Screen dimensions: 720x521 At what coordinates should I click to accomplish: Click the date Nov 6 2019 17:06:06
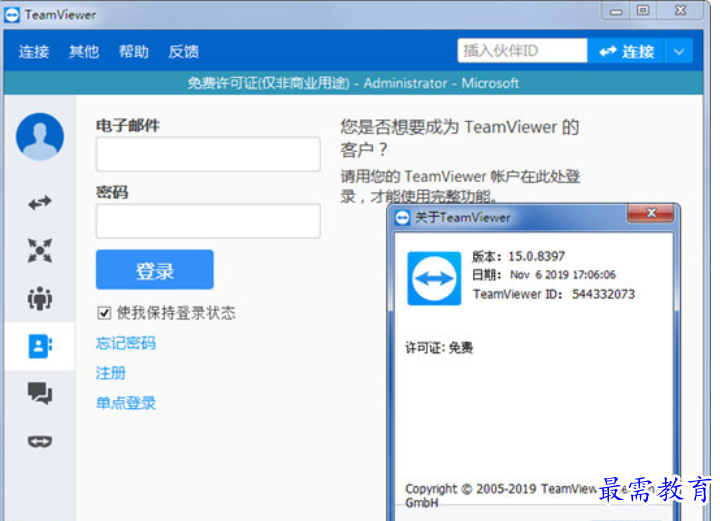click(563, 275)
